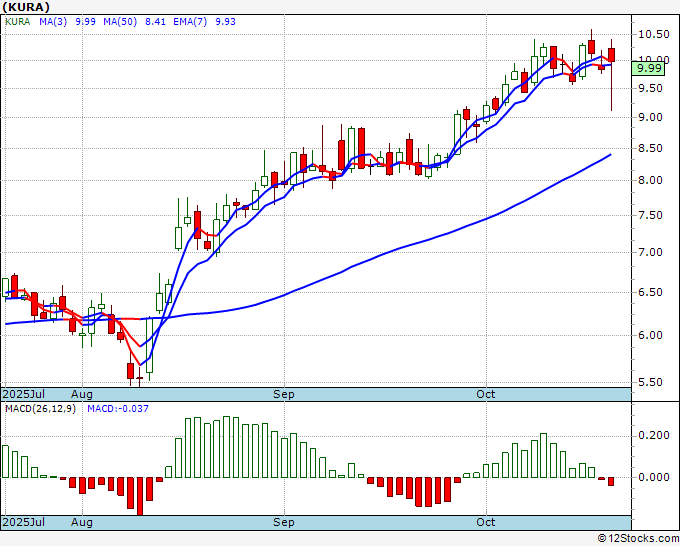Image resolution: width=680 pixels, height=546 pixels.
Task: Click the green 9.99 current price tag
Action: click(x=648, y=69)
